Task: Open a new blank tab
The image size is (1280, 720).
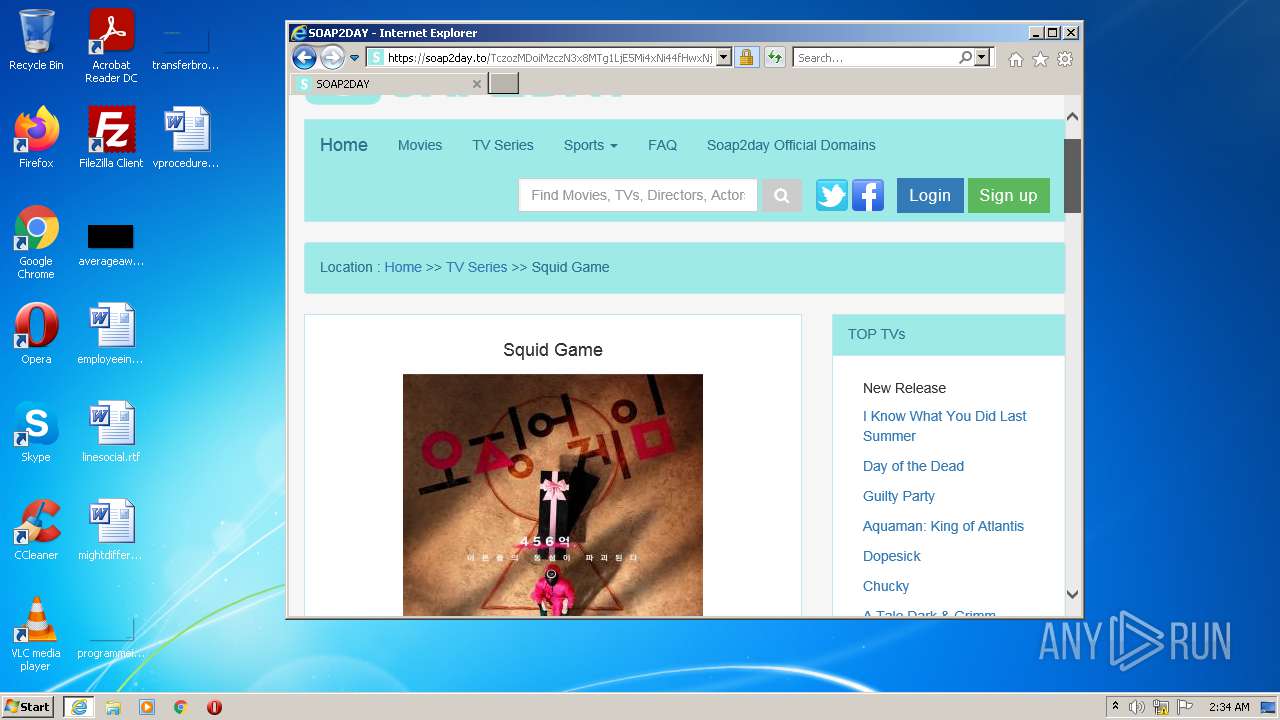Action: pos(504,83)
